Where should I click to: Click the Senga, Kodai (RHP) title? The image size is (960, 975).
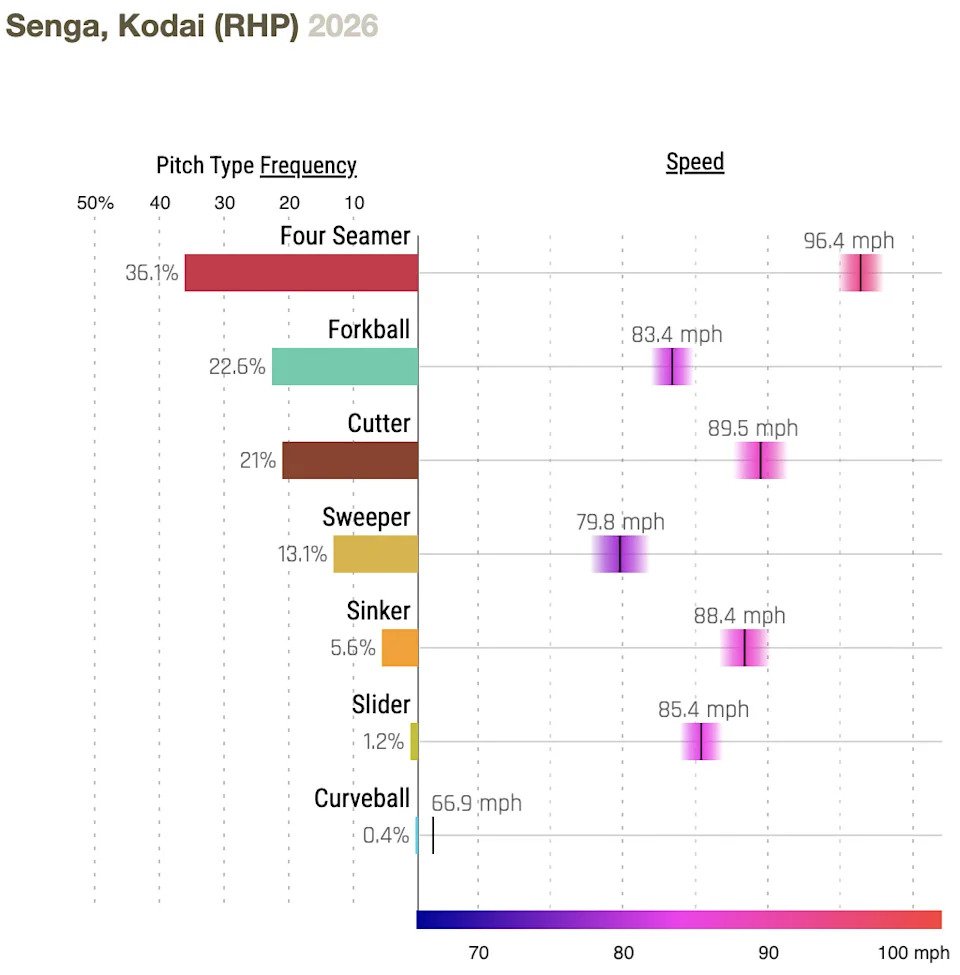click(x=152, y=26)
